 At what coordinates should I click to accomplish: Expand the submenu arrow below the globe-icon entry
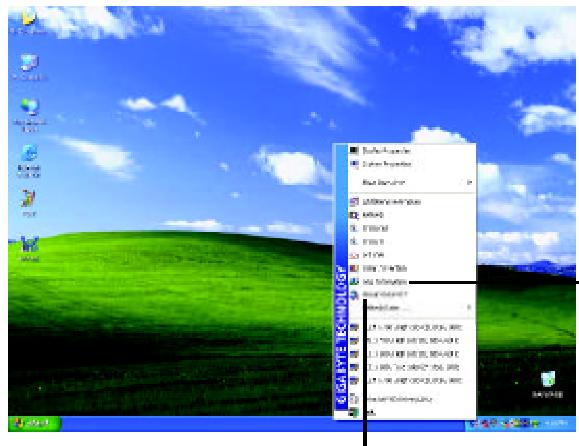[x=469, y=308]
